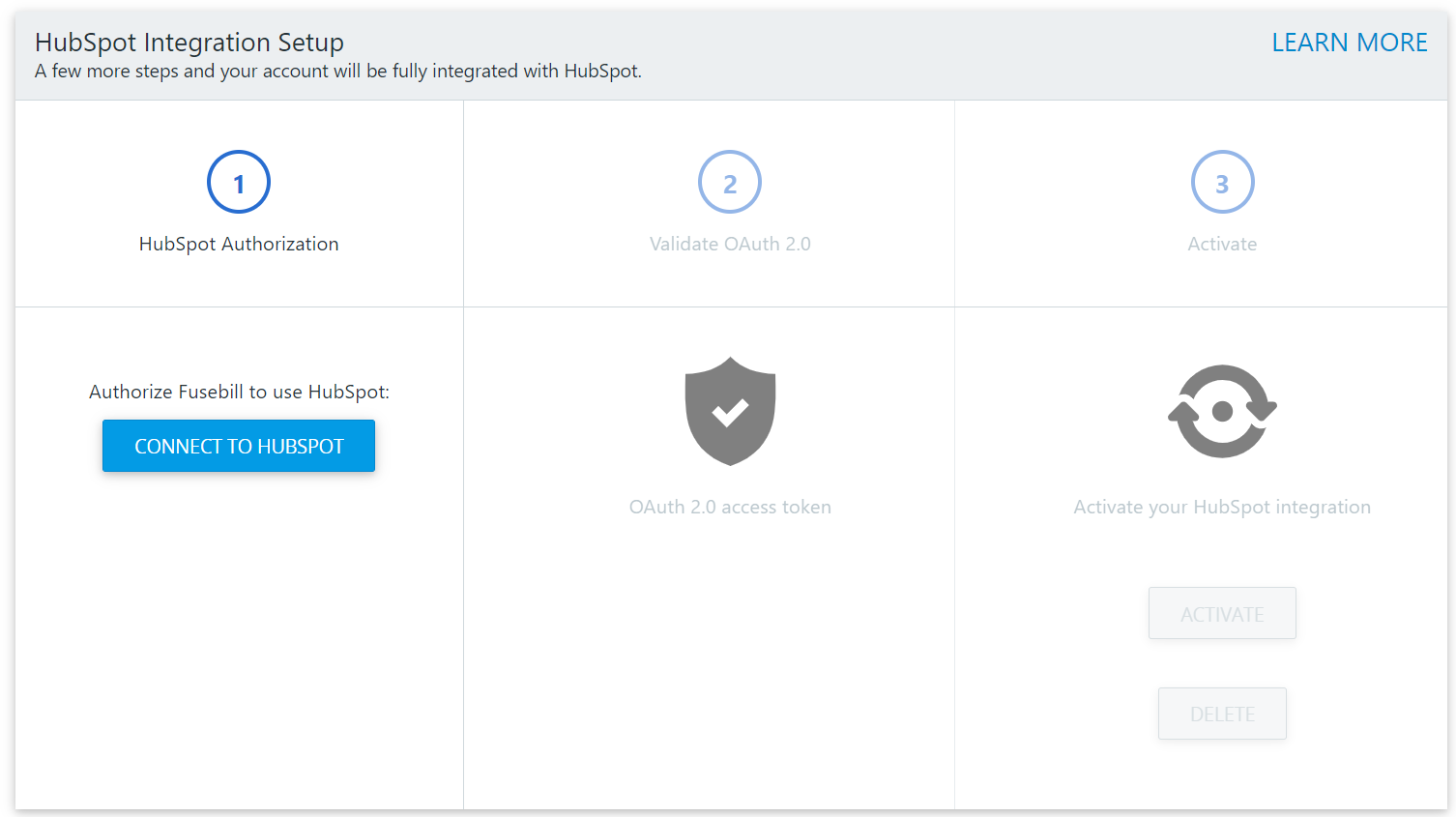This screenshot has width=1456, height=817.
Task: Click the greyed-out ACTIVATE button
Action: coord(1222,613)
